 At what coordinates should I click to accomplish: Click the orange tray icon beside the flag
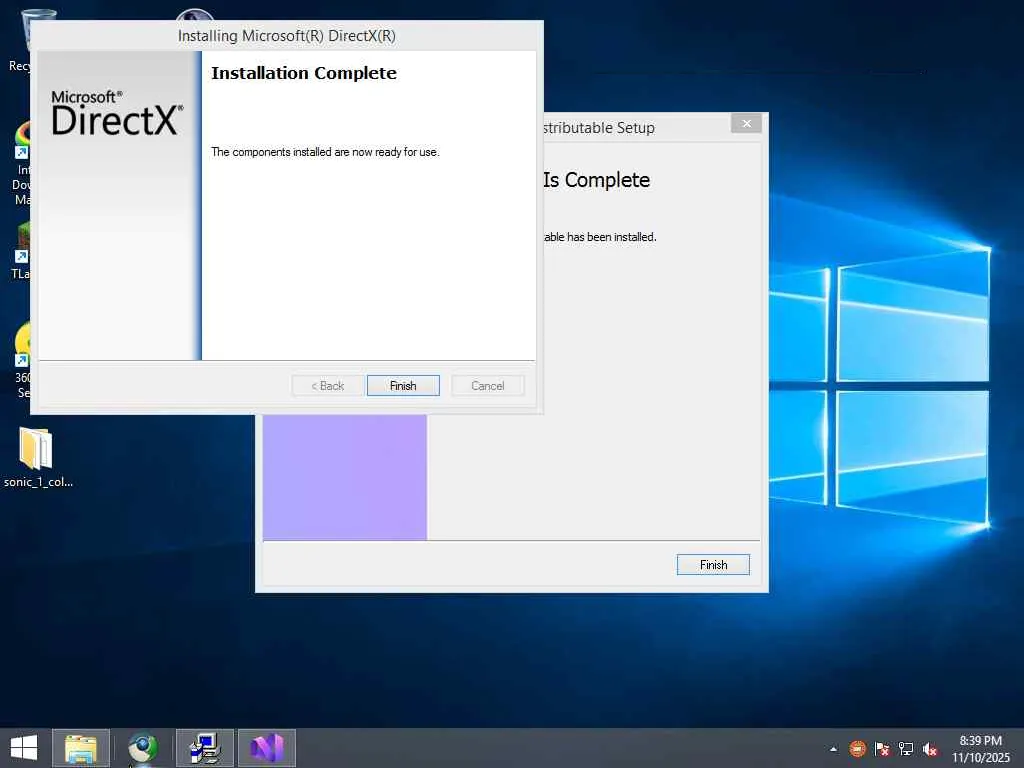click(857, 748)
